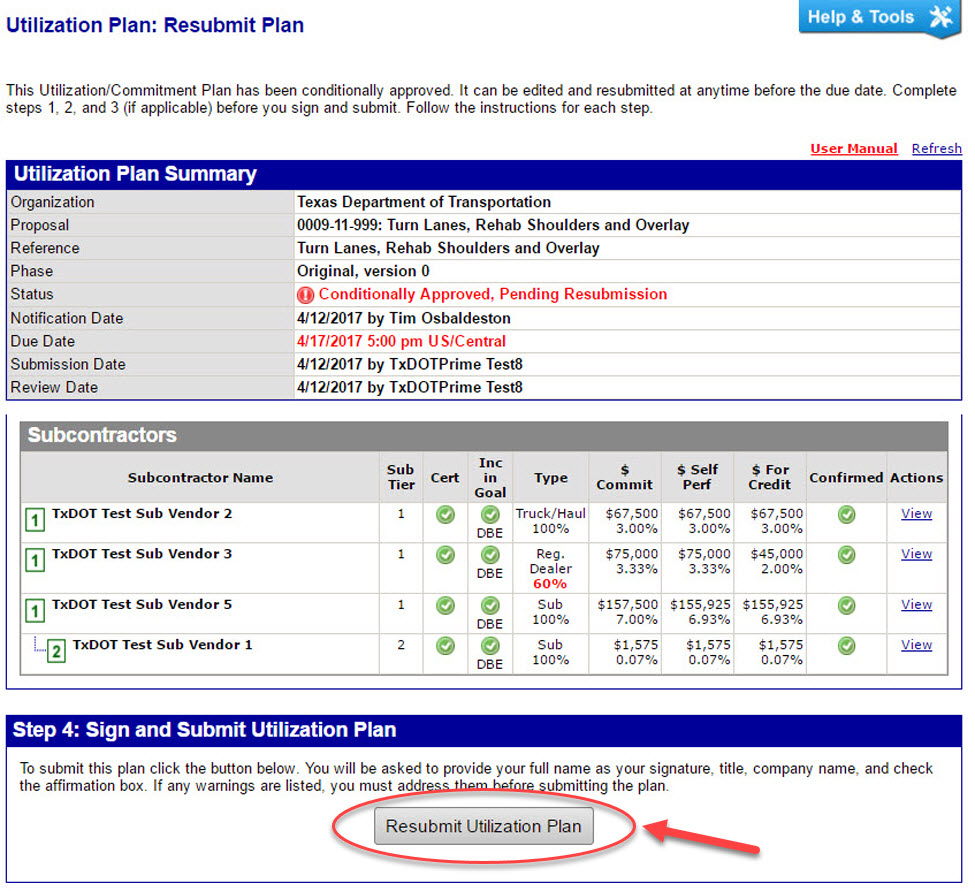975x891 pixels.
Task: Click the Subcontractors section header
Action: click(x=484, y=435)
